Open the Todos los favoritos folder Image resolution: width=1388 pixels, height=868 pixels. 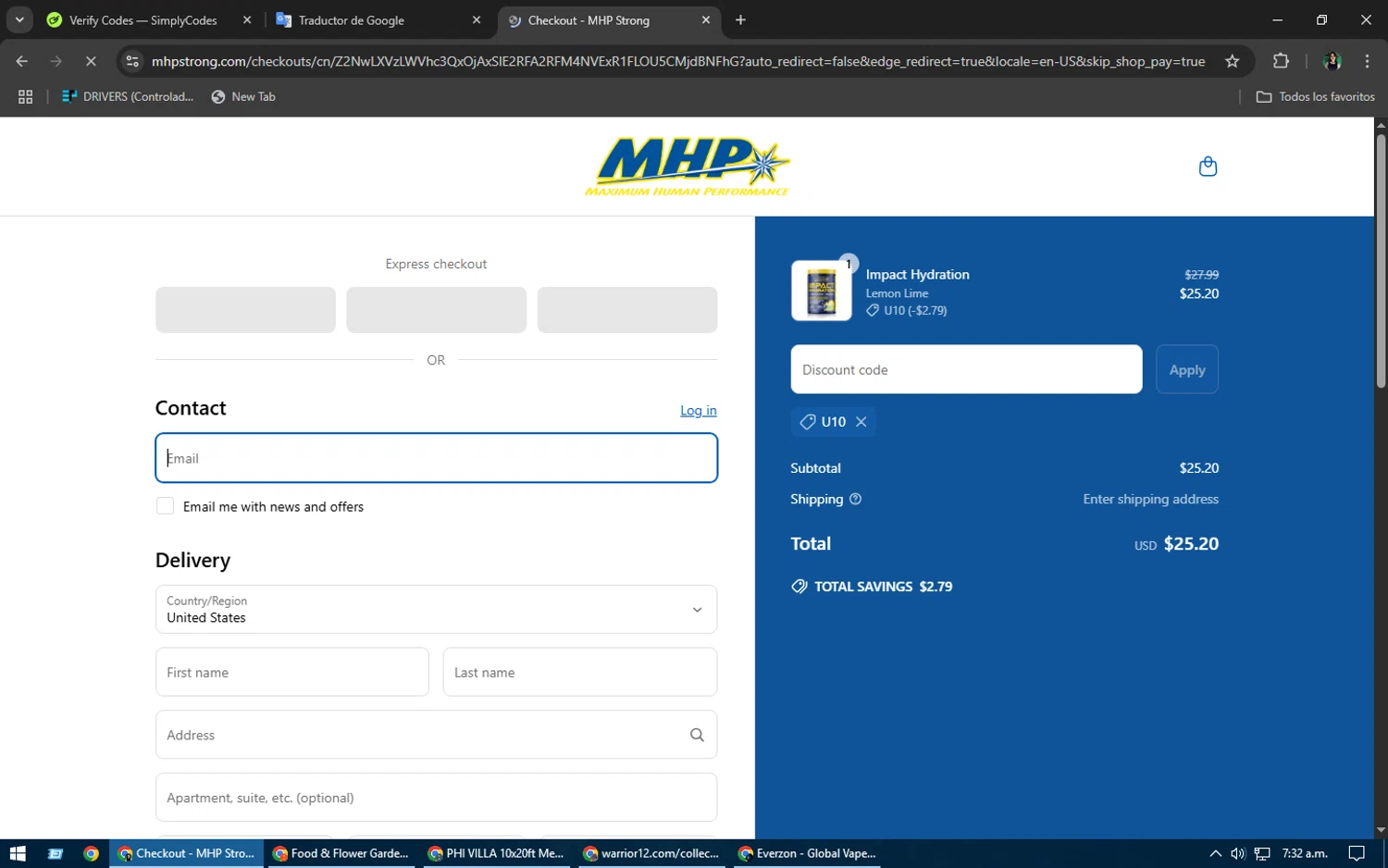(1315, 96)
